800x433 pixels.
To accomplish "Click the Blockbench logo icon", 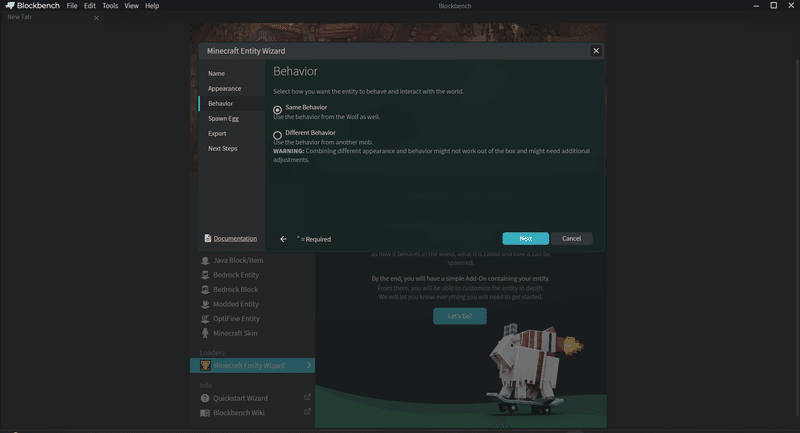I will (x=10, y=6).
